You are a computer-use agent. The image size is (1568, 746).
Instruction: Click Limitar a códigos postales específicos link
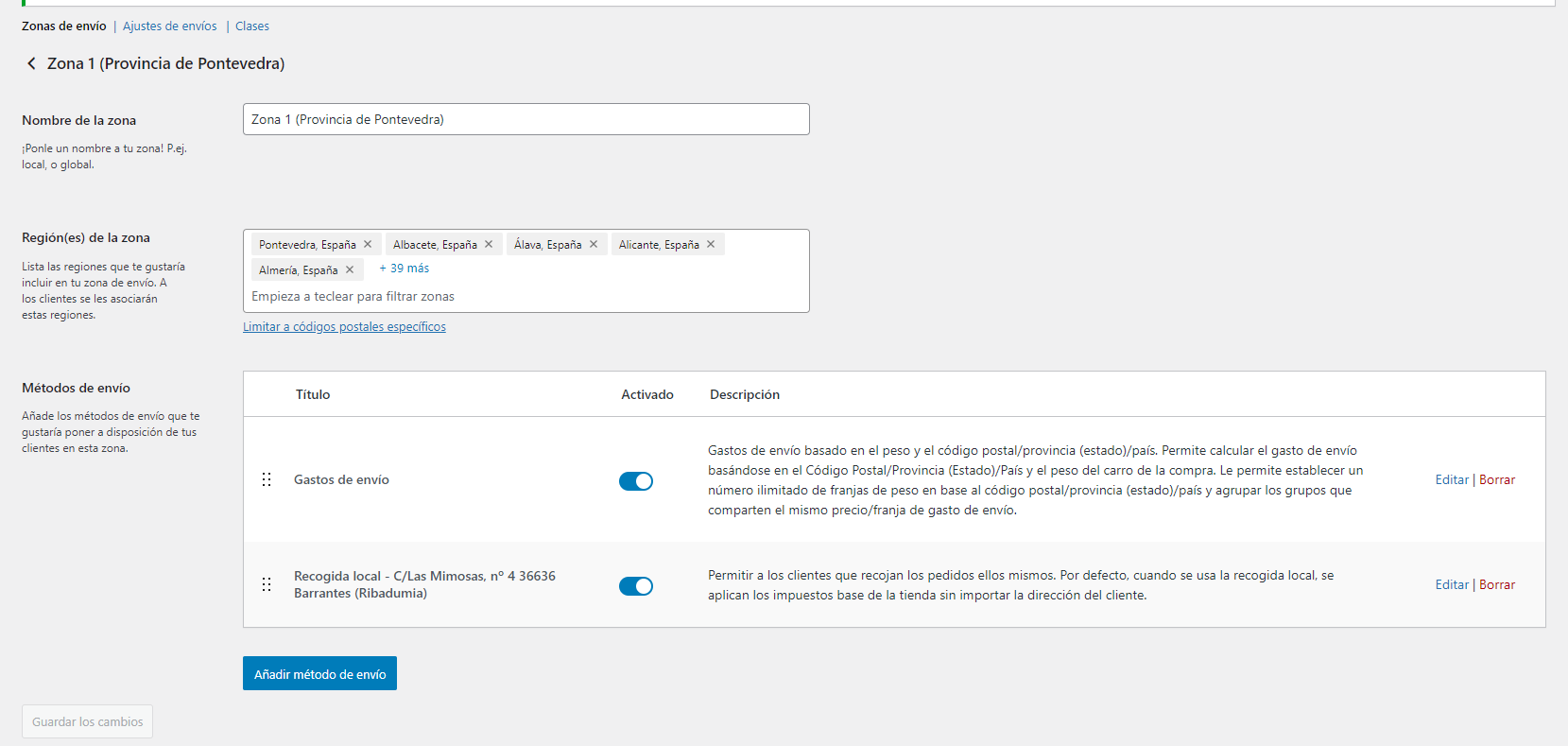pyautogui.click(x=344, y=327)
